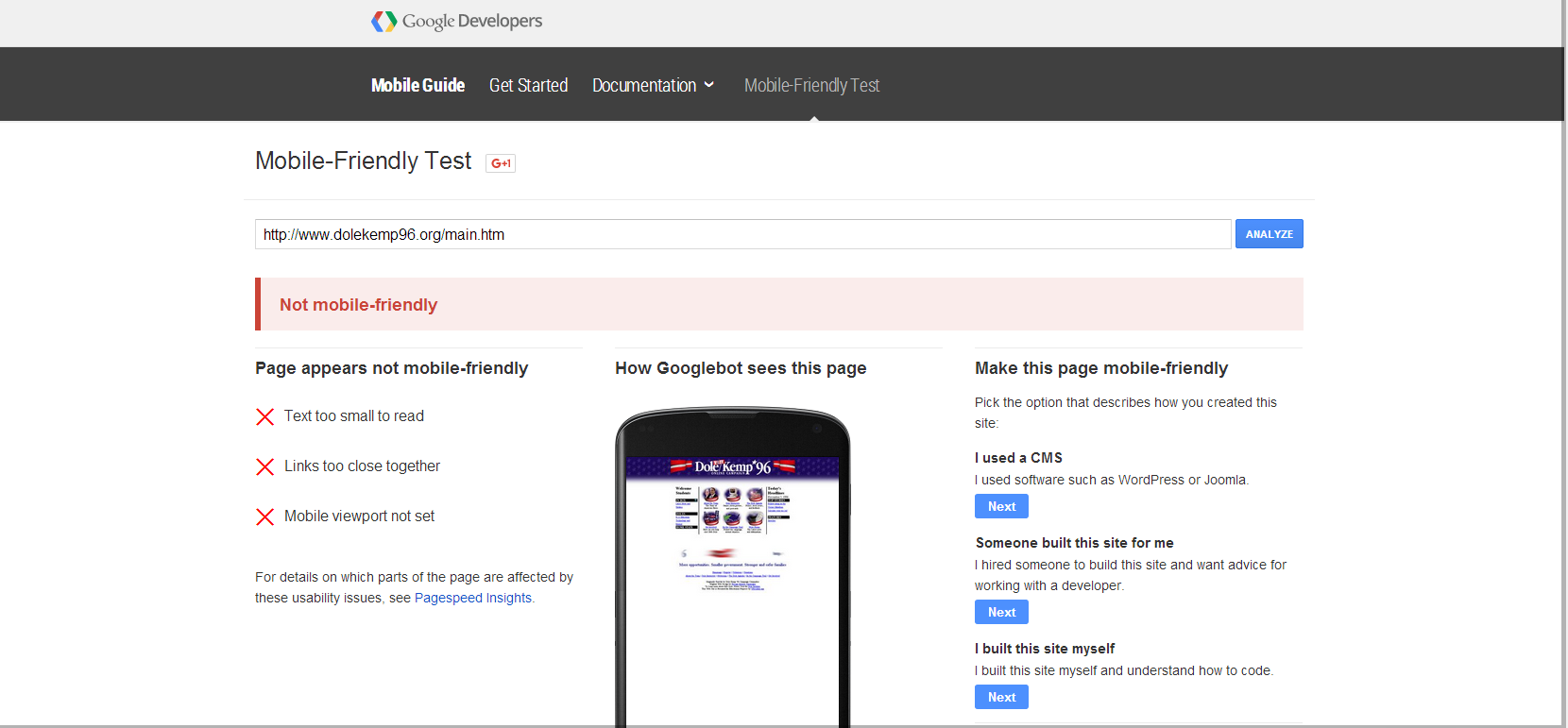1568x728 pixels.
Task: Click How Googlebot sees this page heading
Action: coord(741,368)
